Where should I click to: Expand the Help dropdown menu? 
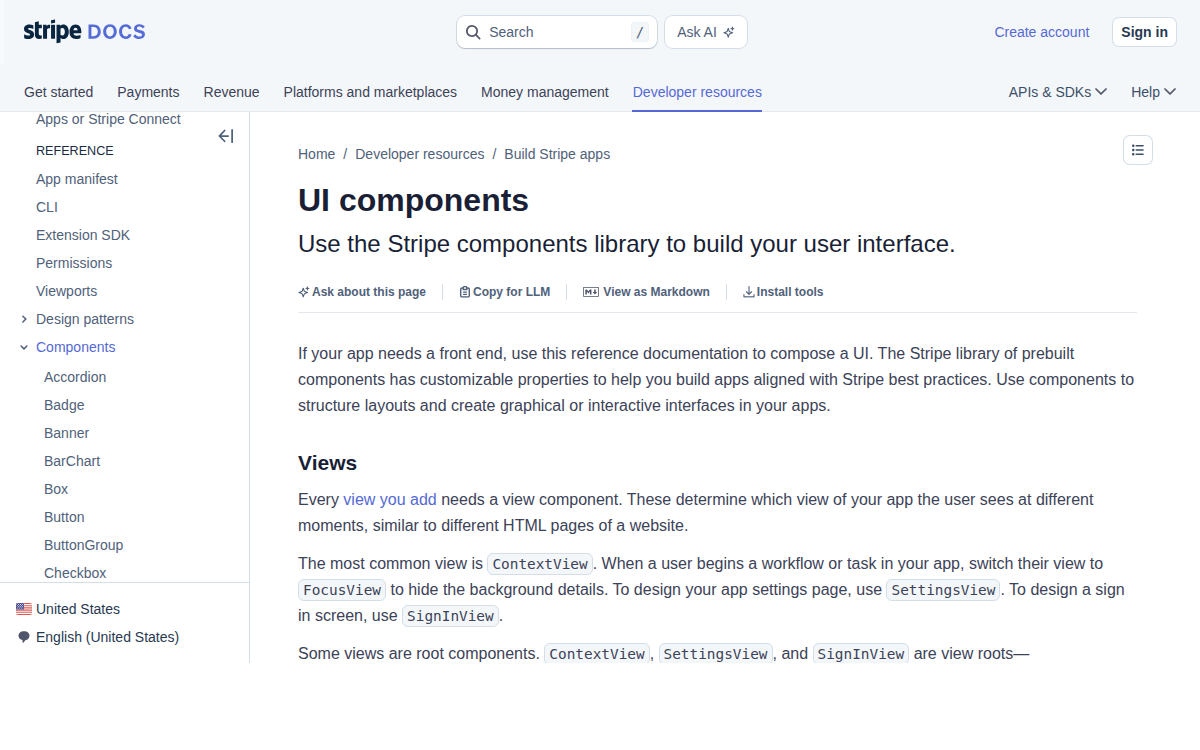(1153, 92)
